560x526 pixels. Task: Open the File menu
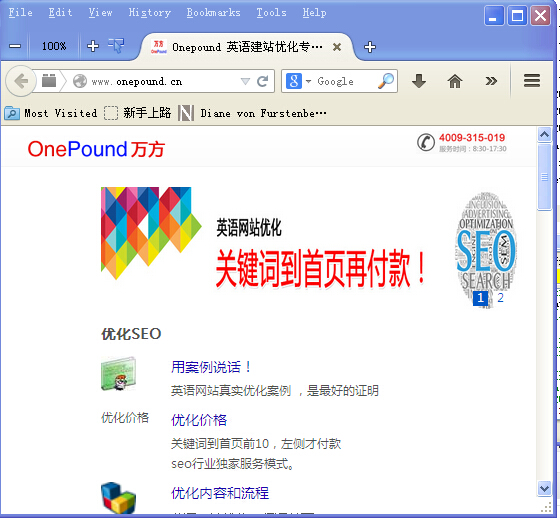pos(20,12)
